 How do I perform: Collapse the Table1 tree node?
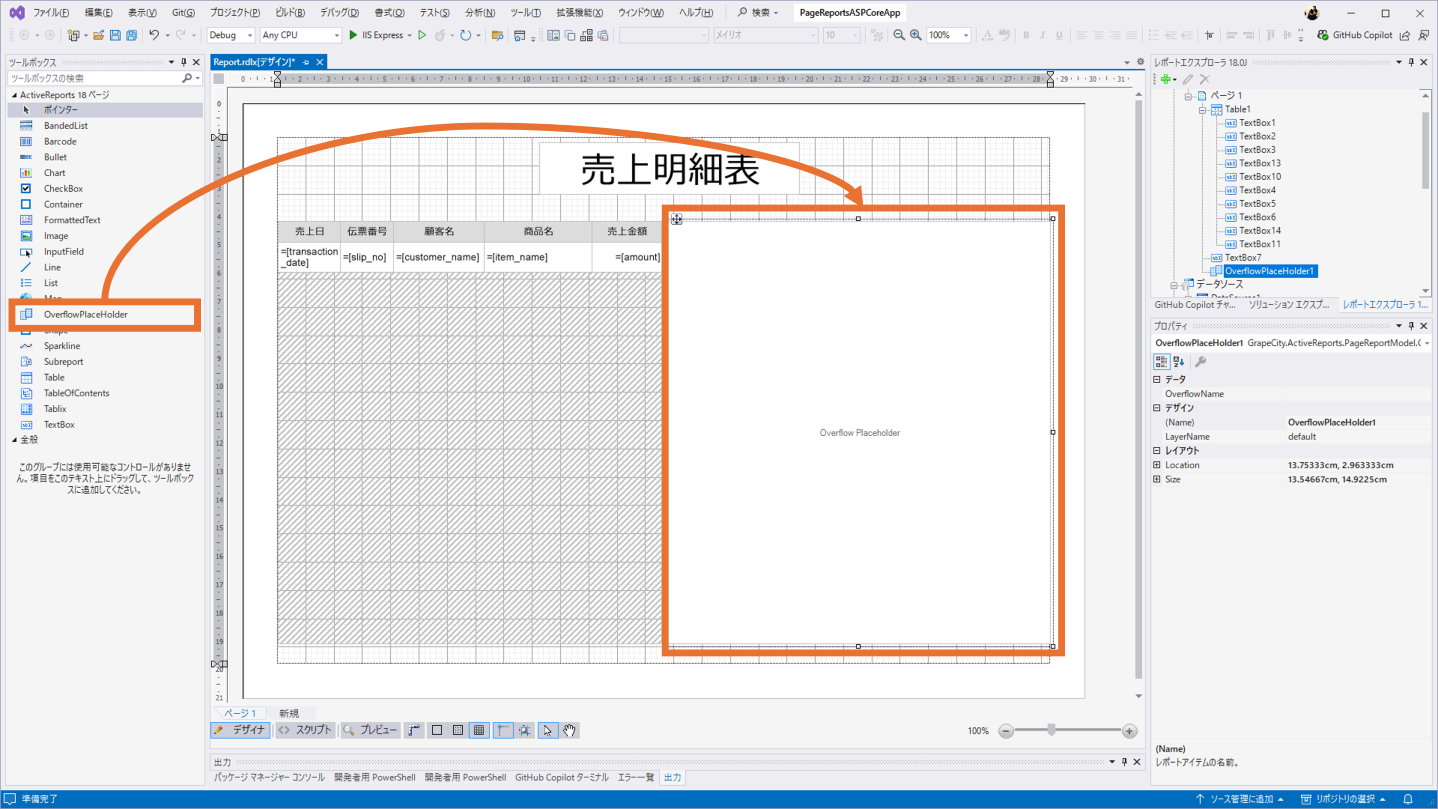coord(1204,110)
